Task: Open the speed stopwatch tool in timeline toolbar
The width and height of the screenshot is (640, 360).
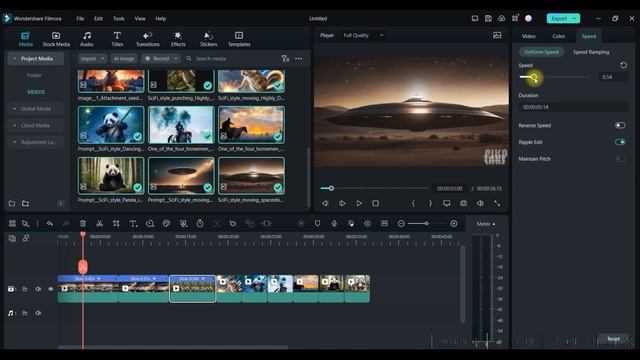Action: click(200, 224)
